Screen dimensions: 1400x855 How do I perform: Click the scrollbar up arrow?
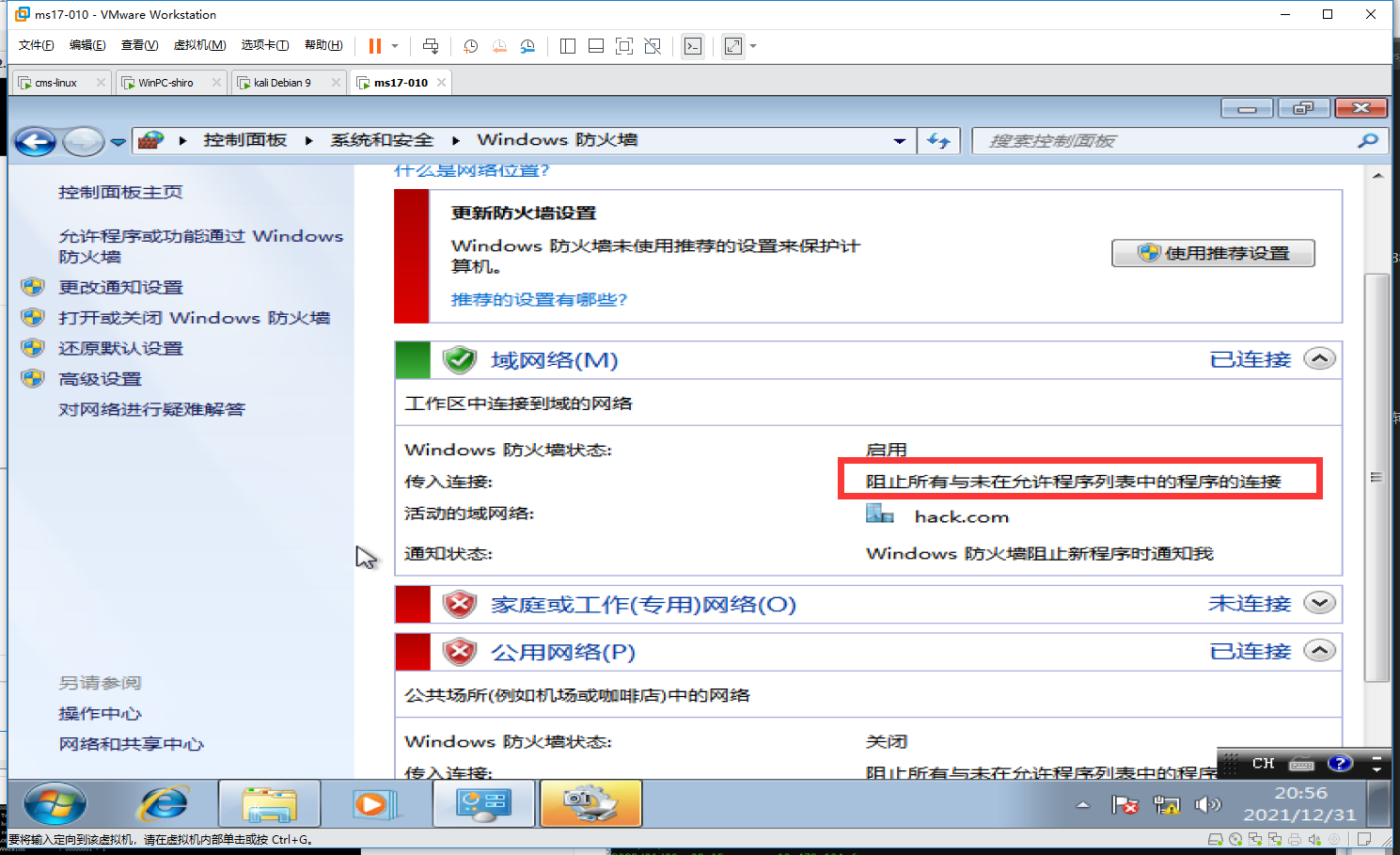pyautogui.click(x=1376, y=176)
